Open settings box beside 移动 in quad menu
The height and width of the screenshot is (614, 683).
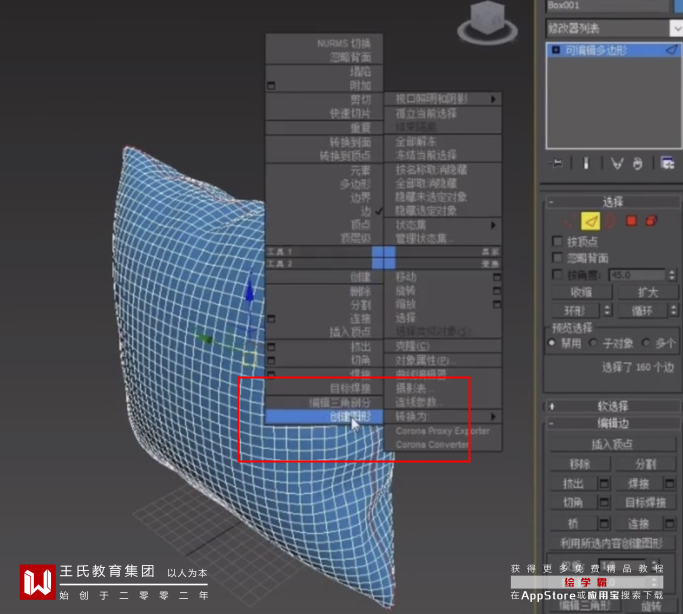click(497, 277)
